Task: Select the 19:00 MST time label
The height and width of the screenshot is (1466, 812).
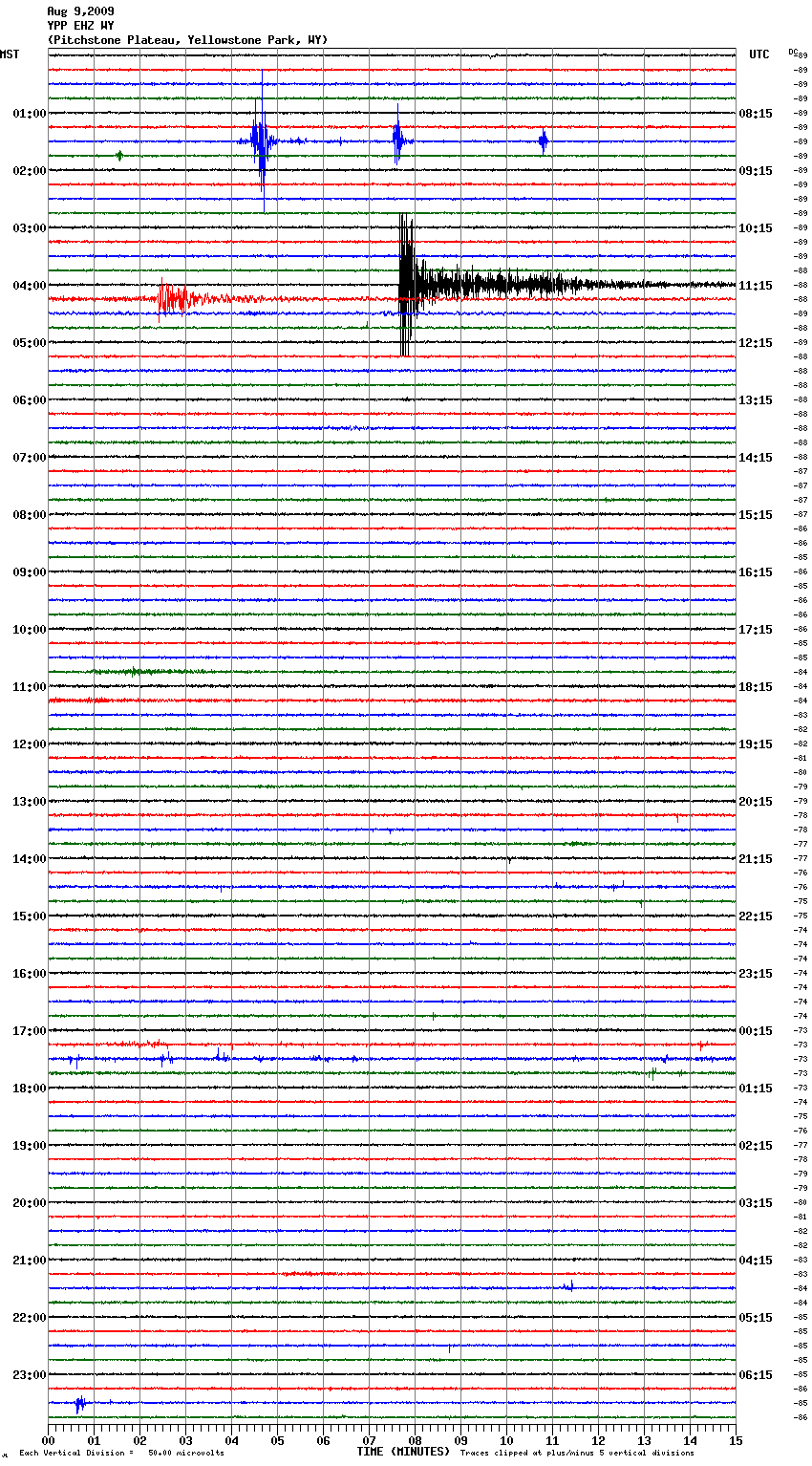Action: point(30,1145)
